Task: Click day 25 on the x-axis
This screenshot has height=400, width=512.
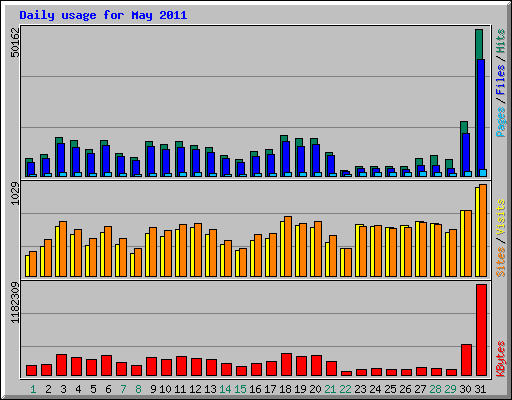Action: (390, 389)
